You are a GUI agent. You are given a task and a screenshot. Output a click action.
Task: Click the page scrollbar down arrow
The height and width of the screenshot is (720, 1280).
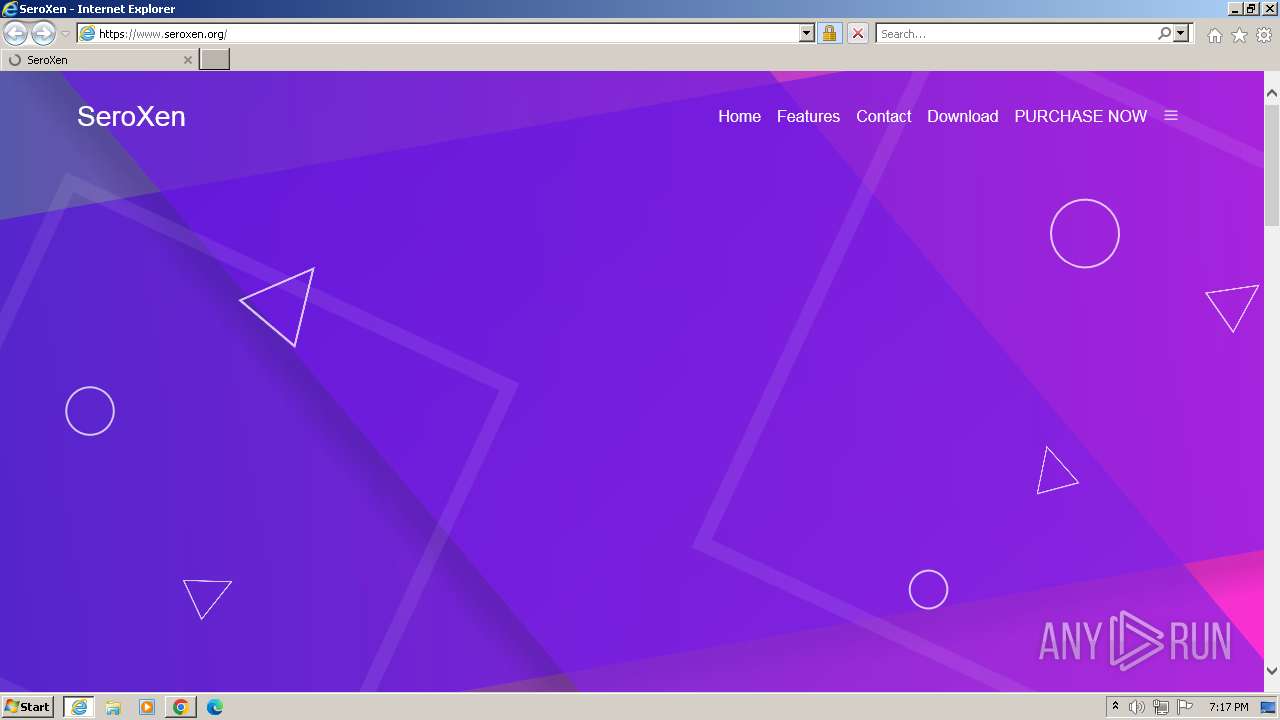pos(1272,671)
